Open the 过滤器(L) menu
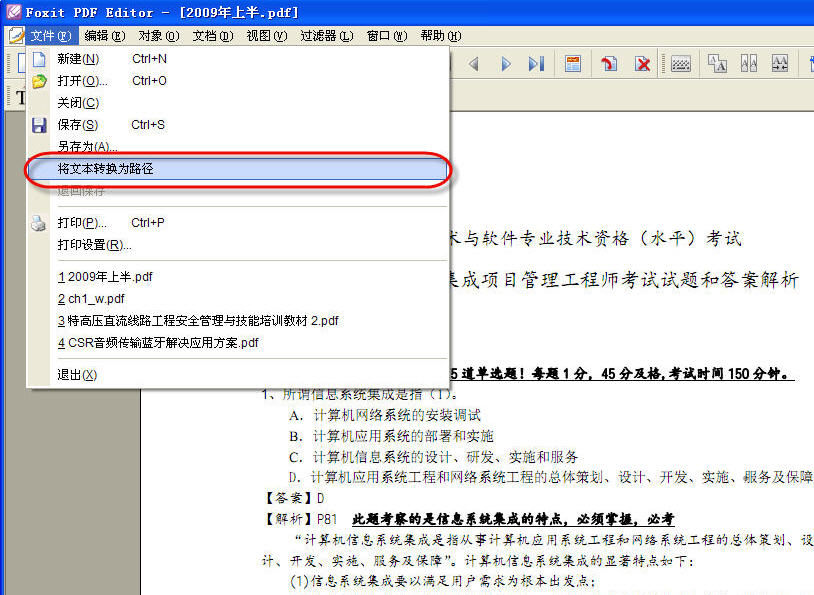This screenshot has height=595, width=814. (327, 36)
